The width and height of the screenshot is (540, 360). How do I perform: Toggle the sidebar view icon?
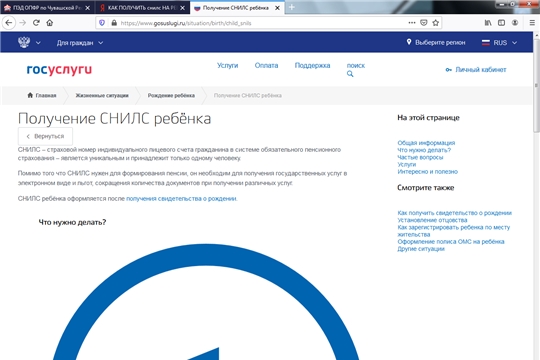point(501,23)
